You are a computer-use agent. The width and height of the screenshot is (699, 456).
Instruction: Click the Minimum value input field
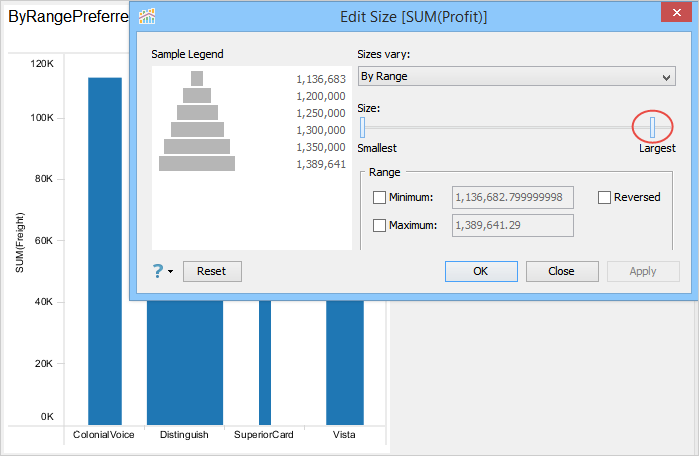click(513, 197)
